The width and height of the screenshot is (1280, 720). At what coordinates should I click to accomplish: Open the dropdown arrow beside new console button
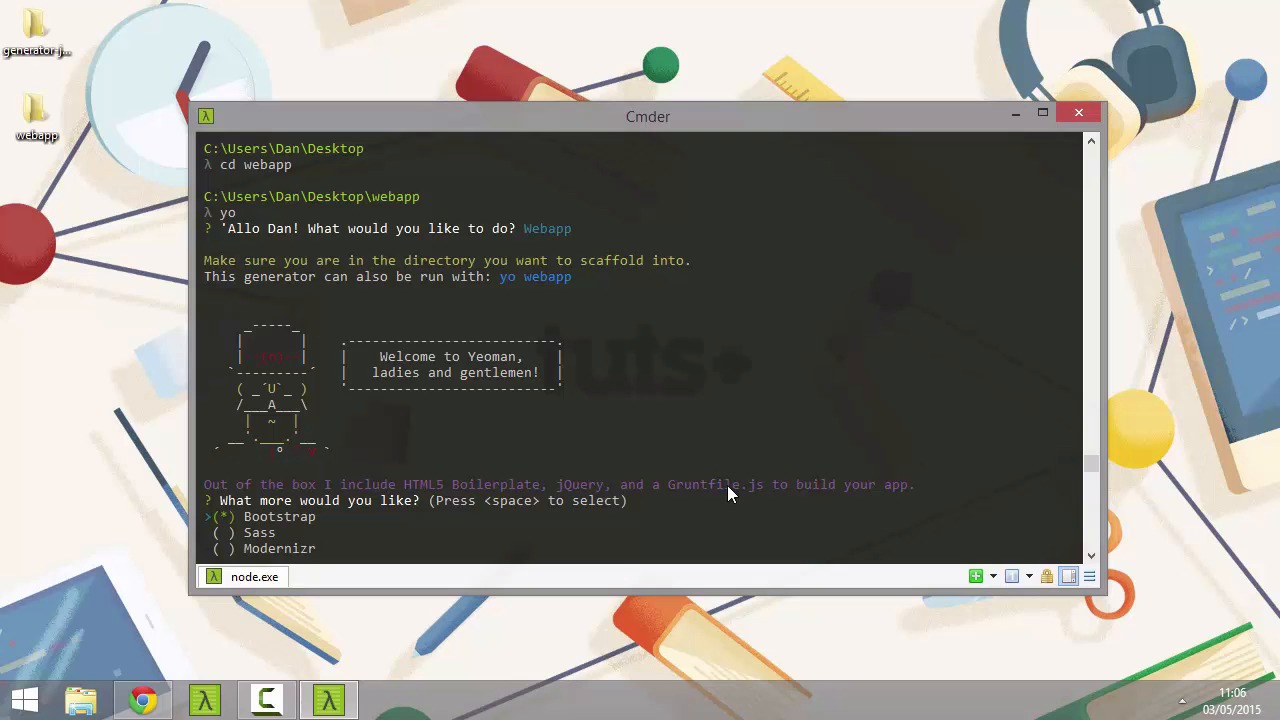click(993, 576)
